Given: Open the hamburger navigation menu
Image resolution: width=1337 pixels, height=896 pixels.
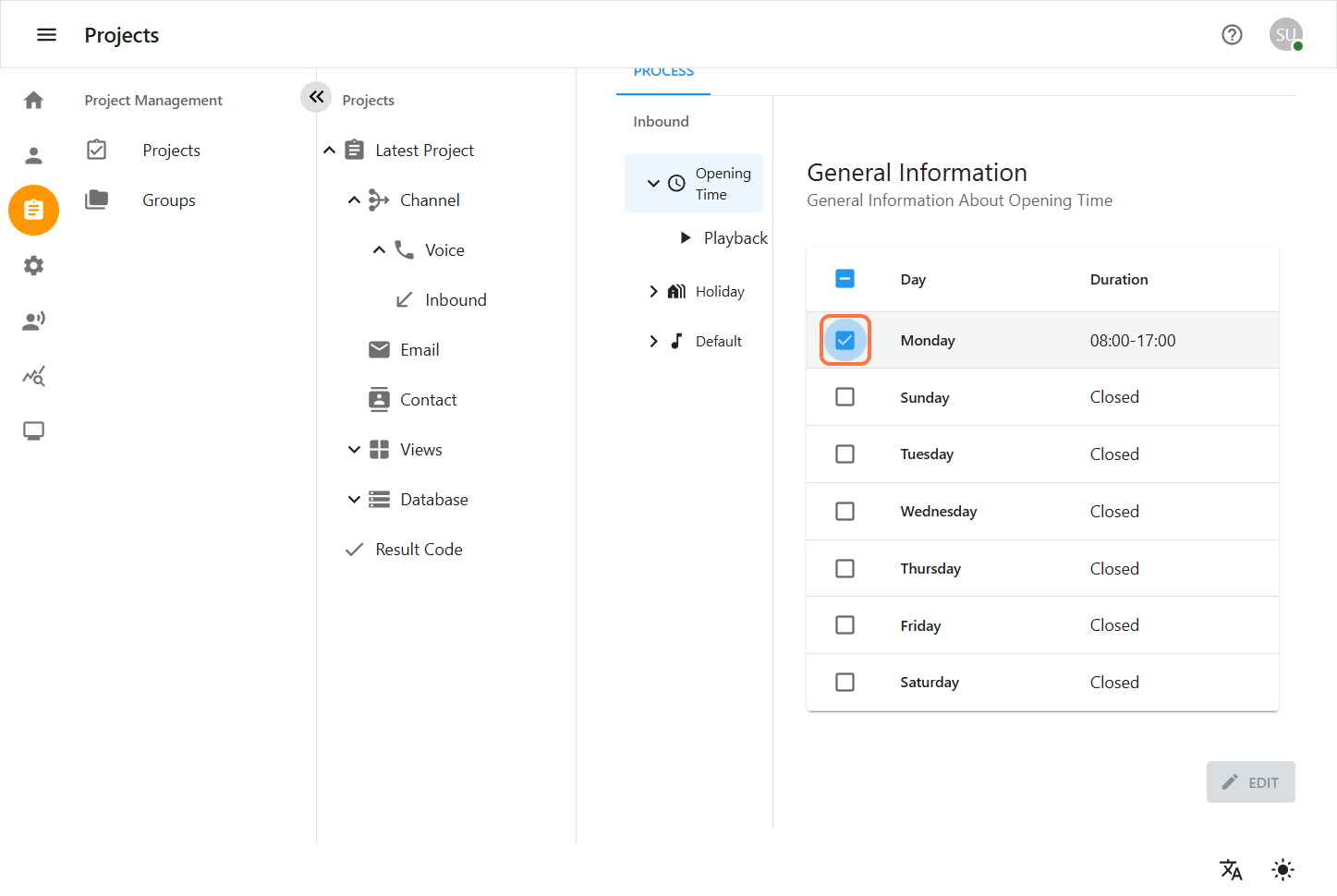Looking at the screenshot, I should 46,35.
